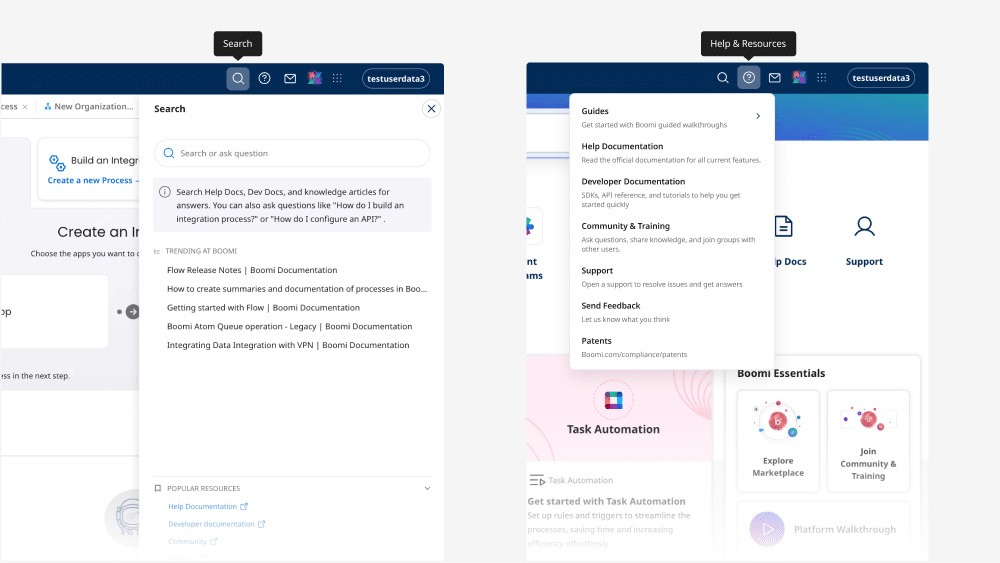Viewport: 1000px width, 563px height.
Task: Click the Help Docs document icon
Action: tap(783, 227)
